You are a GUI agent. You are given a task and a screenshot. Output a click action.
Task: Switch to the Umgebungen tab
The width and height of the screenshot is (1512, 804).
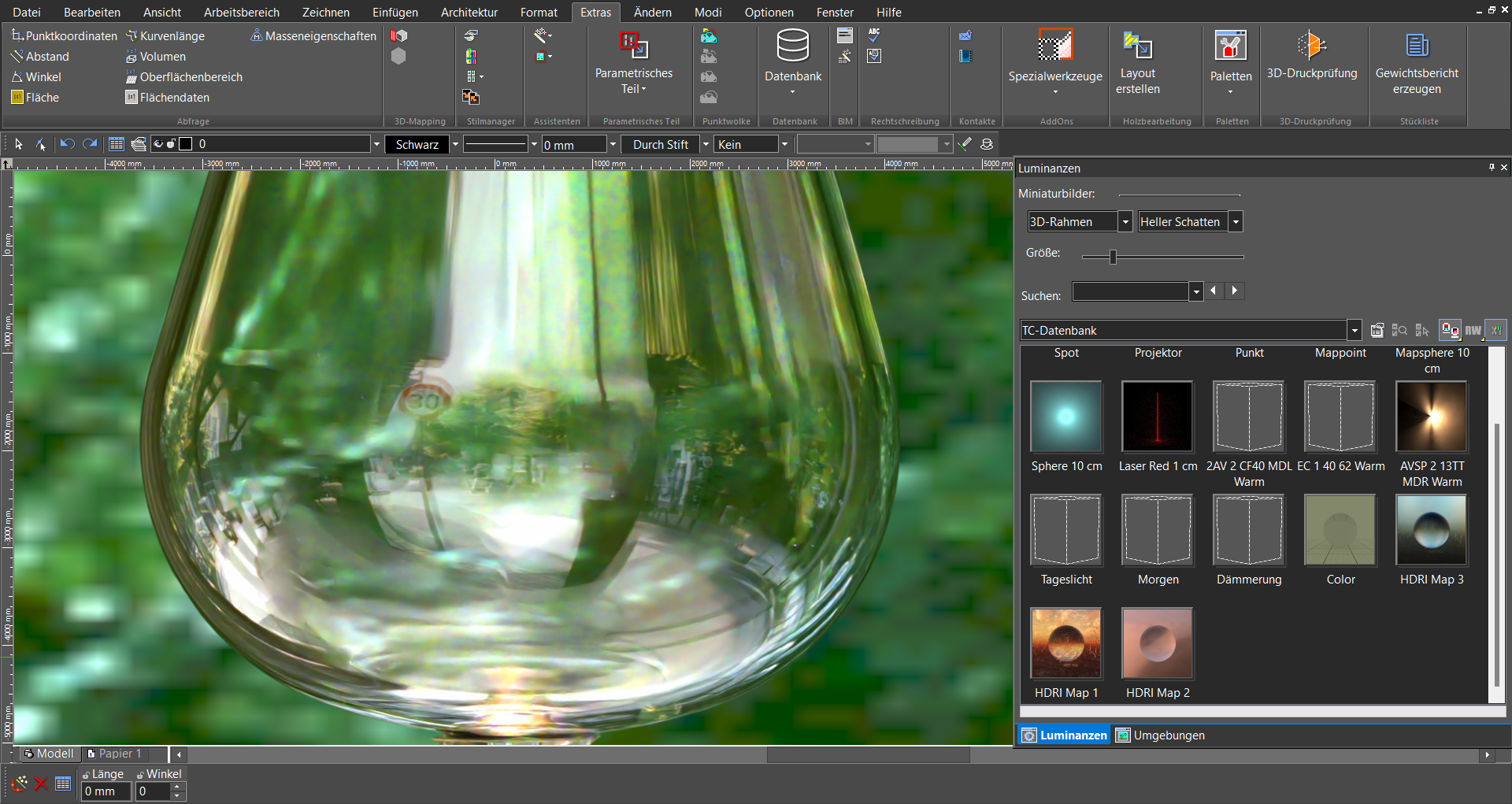pyautogui.click(x=1160, y=735)
